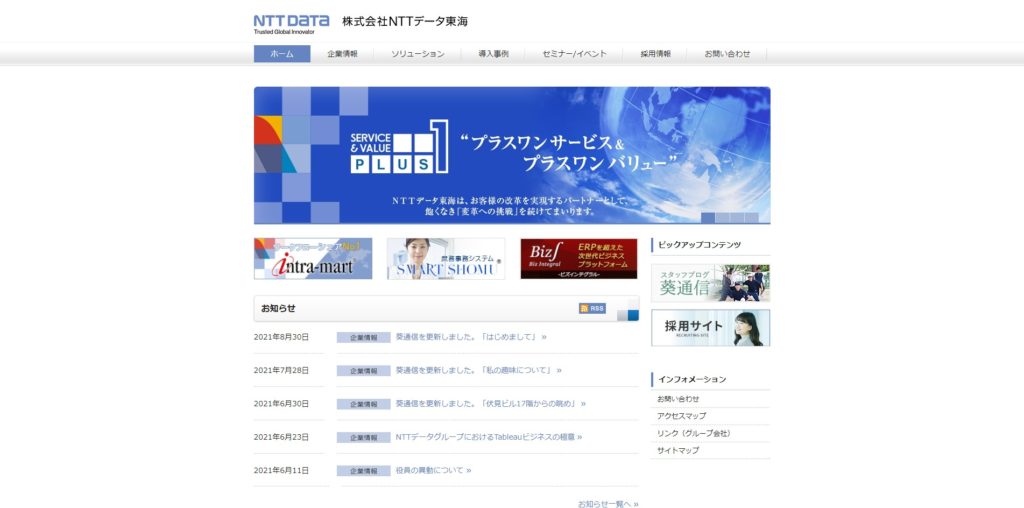Select the last hero slide indicator
The height and width of the screenshot is (508, 1024).
pyautogui.click(x=752, y=217)
